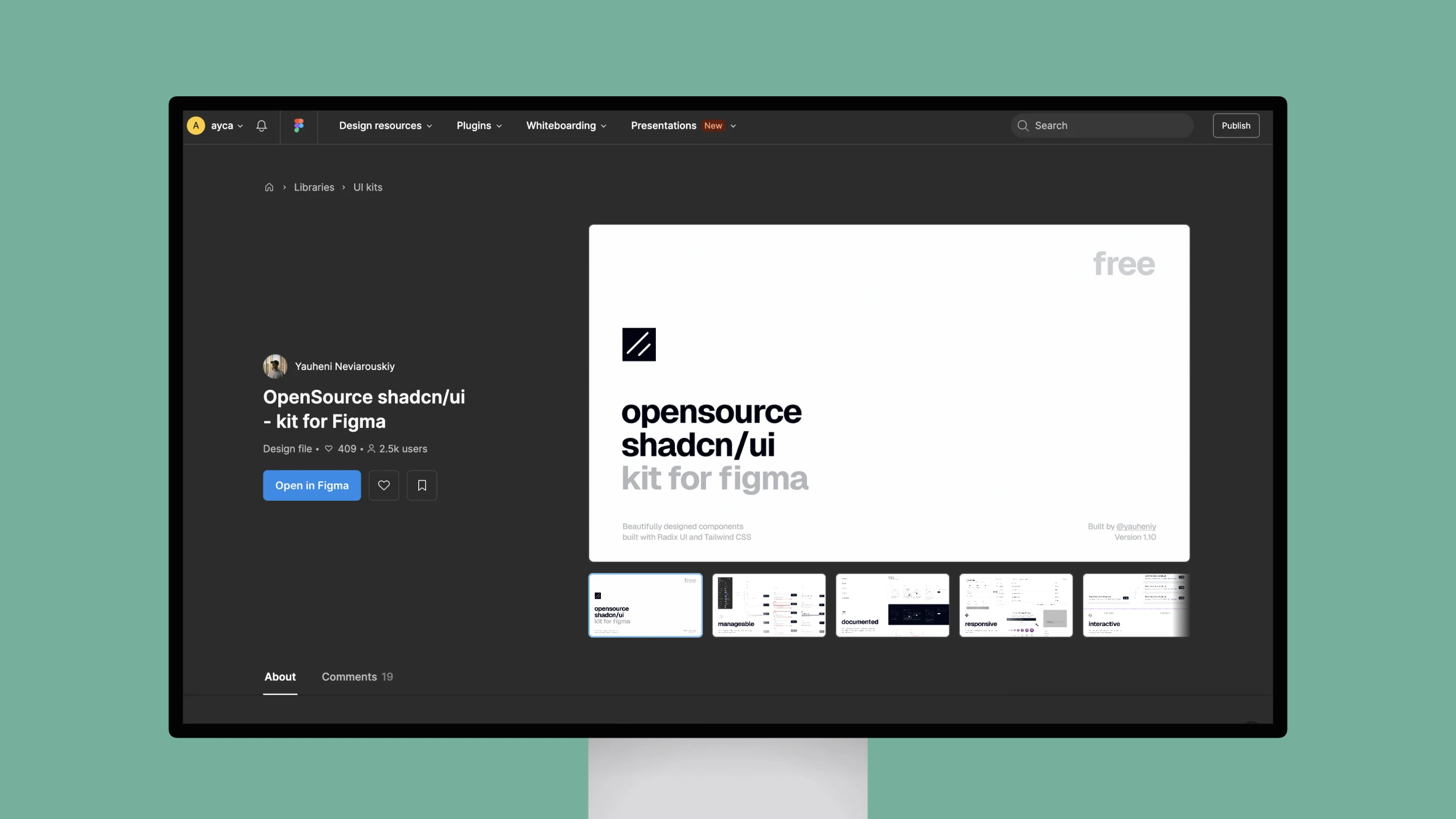Viewport: 1456px width, 819px height.
Task: Click the UI kits breadcrumb link
Action: pyautogui.click(x=367, y=188)
